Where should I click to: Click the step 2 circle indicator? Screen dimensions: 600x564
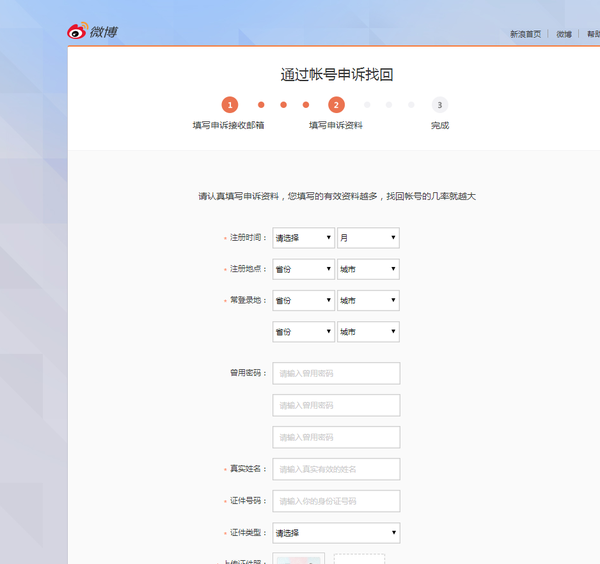click(336, 105)
